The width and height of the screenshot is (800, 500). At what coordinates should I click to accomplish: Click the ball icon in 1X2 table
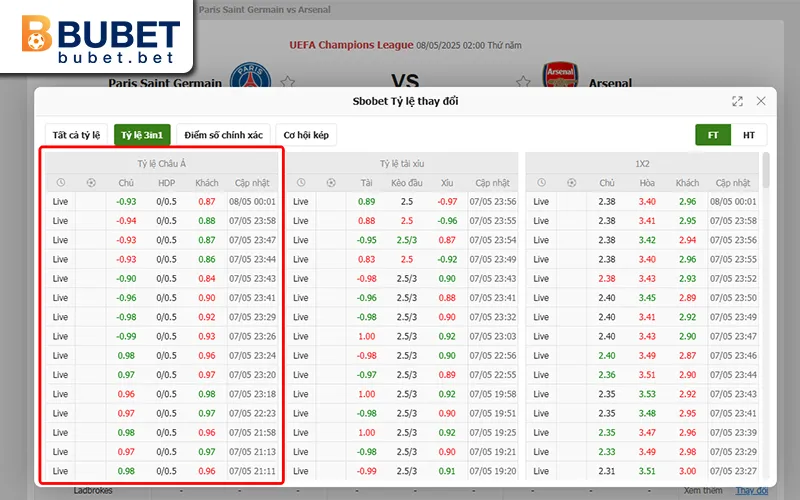(x=571, y=183)
